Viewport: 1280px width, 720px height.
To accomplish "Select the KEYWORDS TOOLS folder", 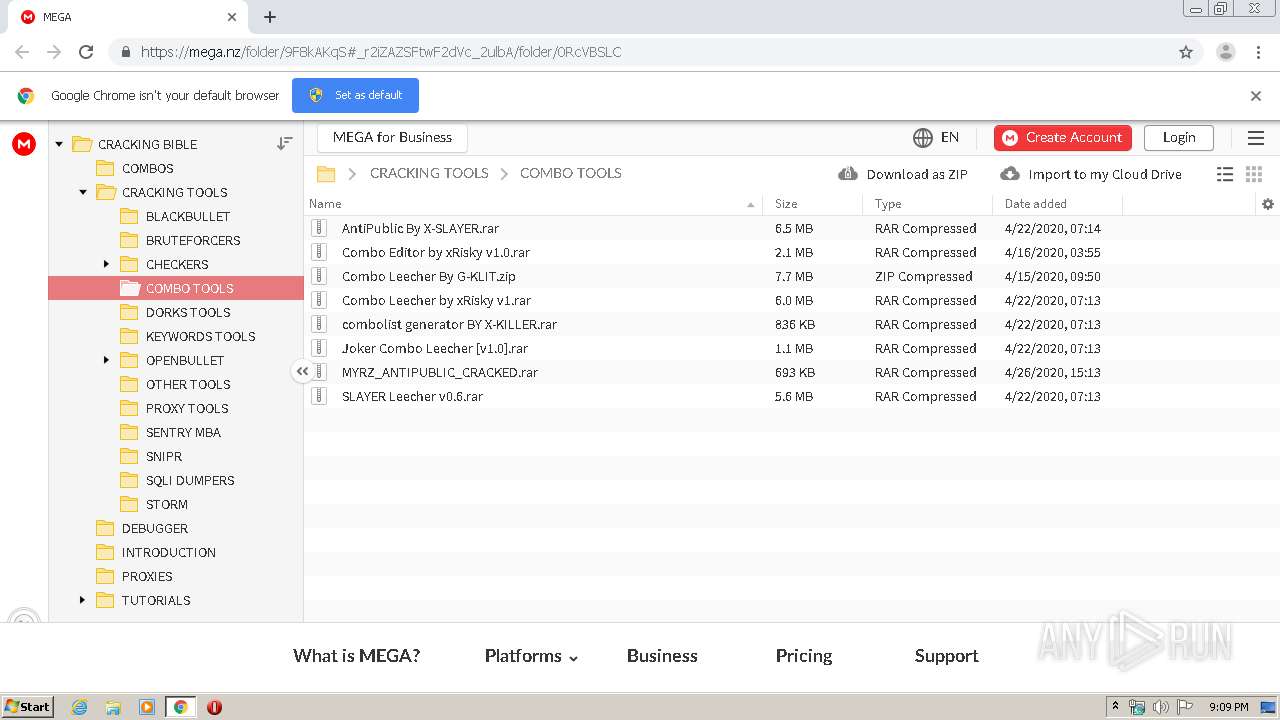I will [x=200, y=336].
